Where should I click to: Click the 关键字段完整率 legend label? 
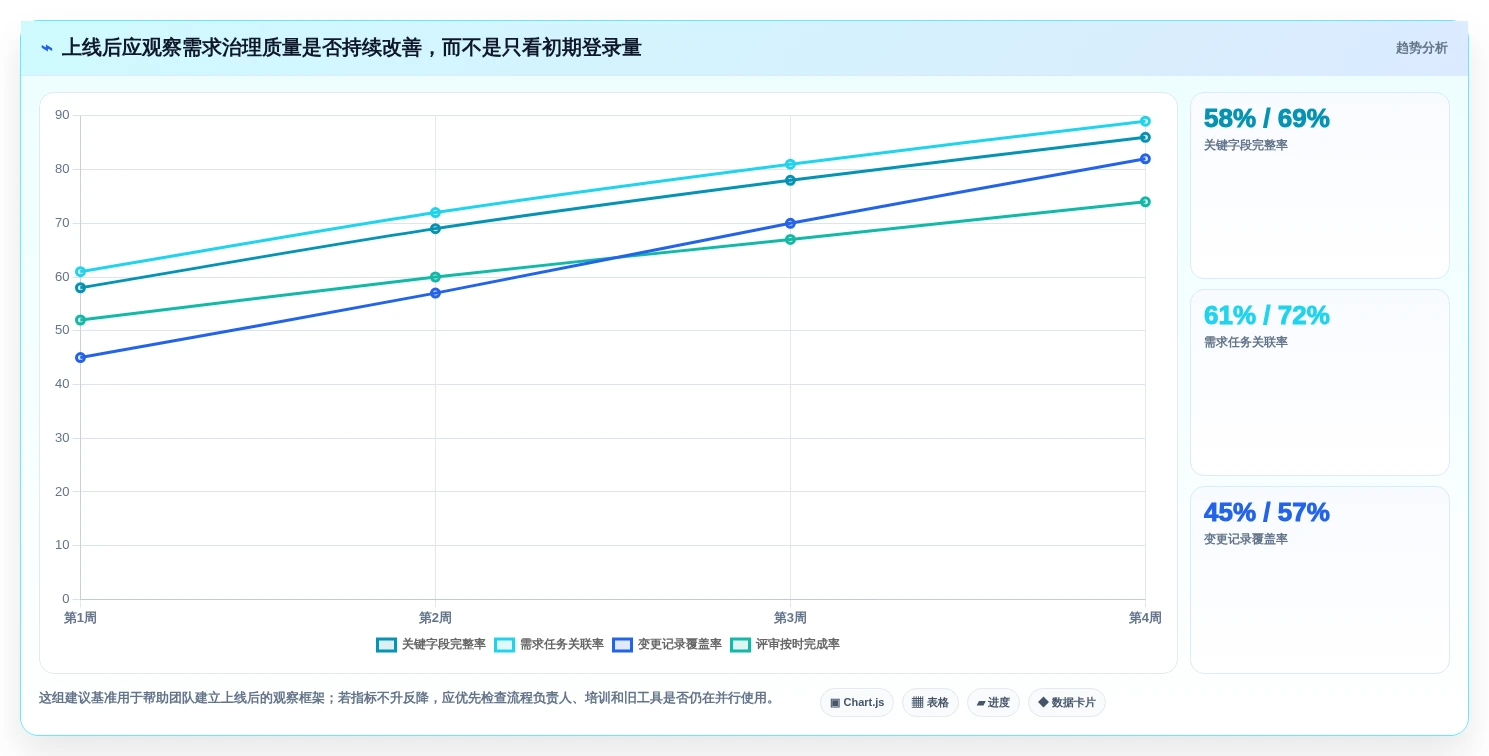coord(444,645)
